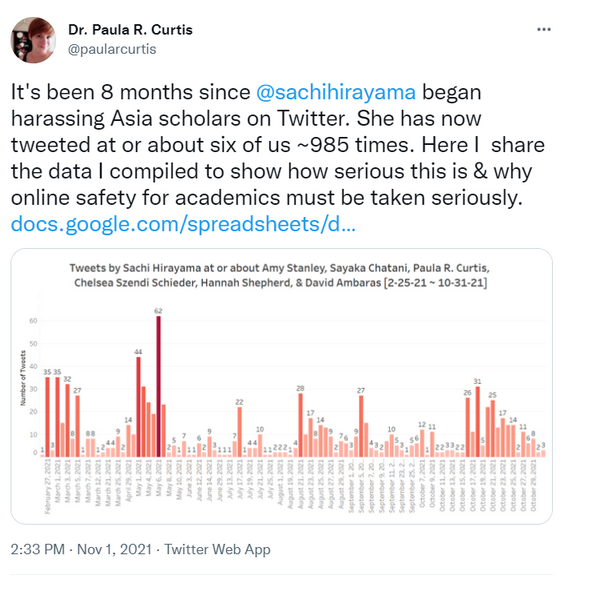This screenshot has width=591, height=596.
Task: Click the Number of Tweets axis label
Action: [23, 378]
